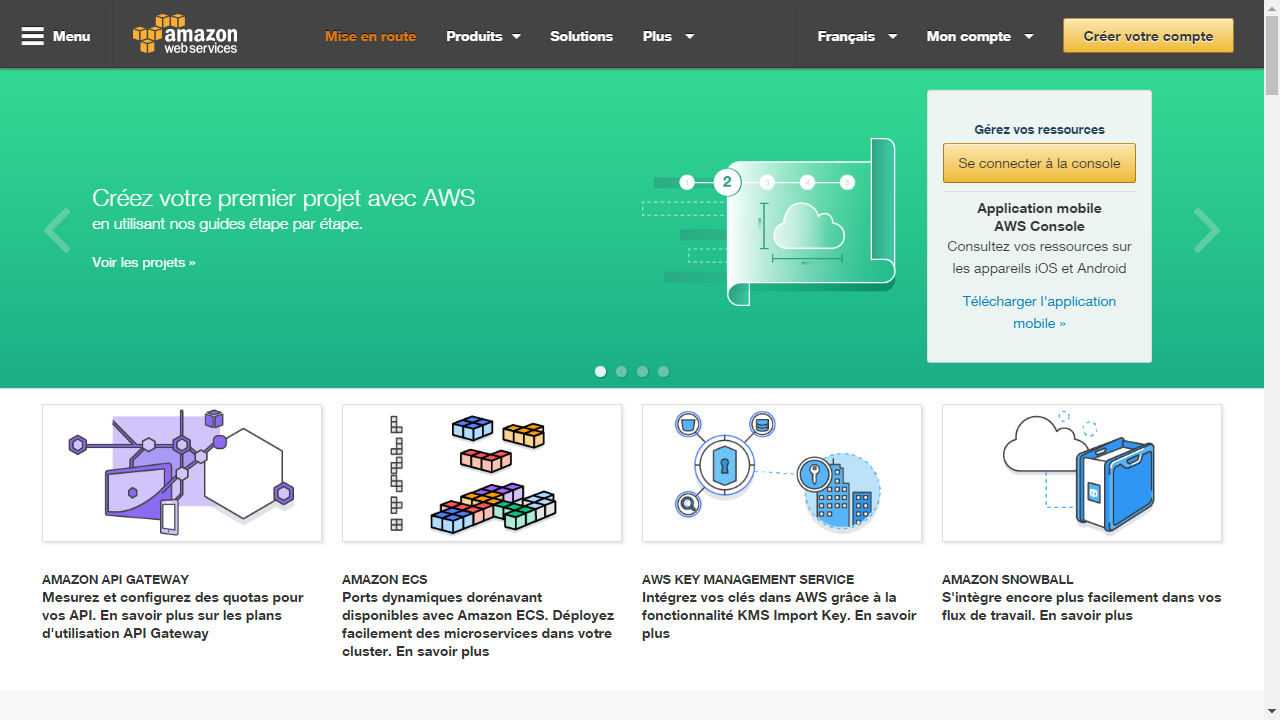Open the Amazon ECS blocks illustration

click(x=482, y=473)
